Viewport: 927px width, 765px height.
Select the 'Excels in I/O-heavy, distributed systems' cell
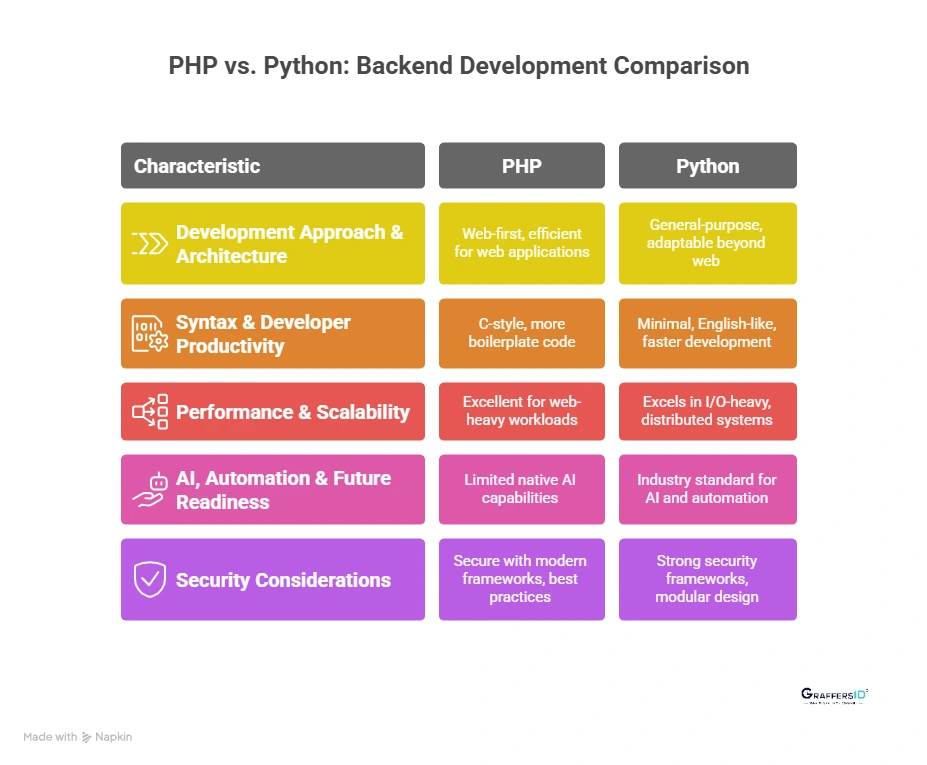707,411
